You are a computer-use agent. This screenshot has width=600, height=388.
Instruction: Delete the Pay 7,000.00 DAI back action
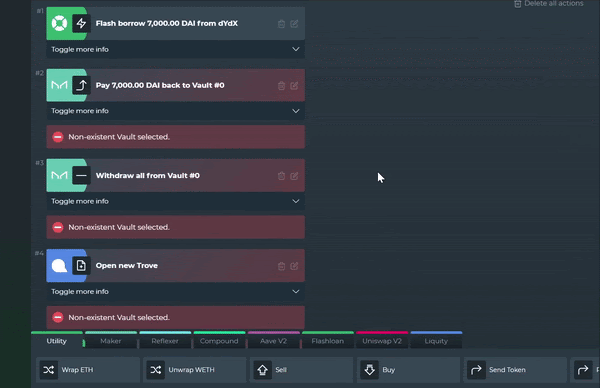[x=281, y=86]
